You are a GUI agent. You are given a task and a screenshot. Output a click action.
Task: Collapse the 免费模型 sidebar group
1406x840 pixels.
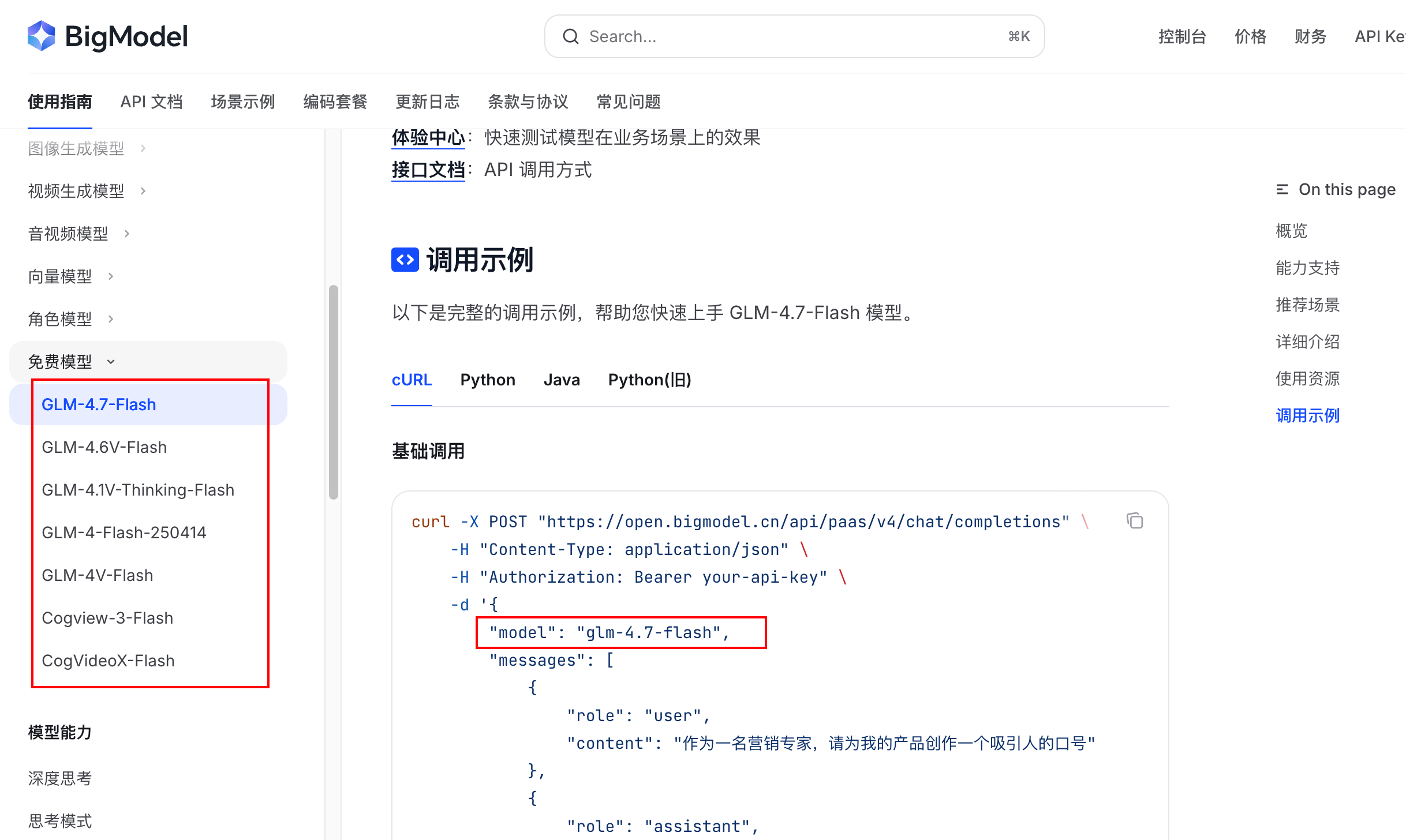pos(111,362)
